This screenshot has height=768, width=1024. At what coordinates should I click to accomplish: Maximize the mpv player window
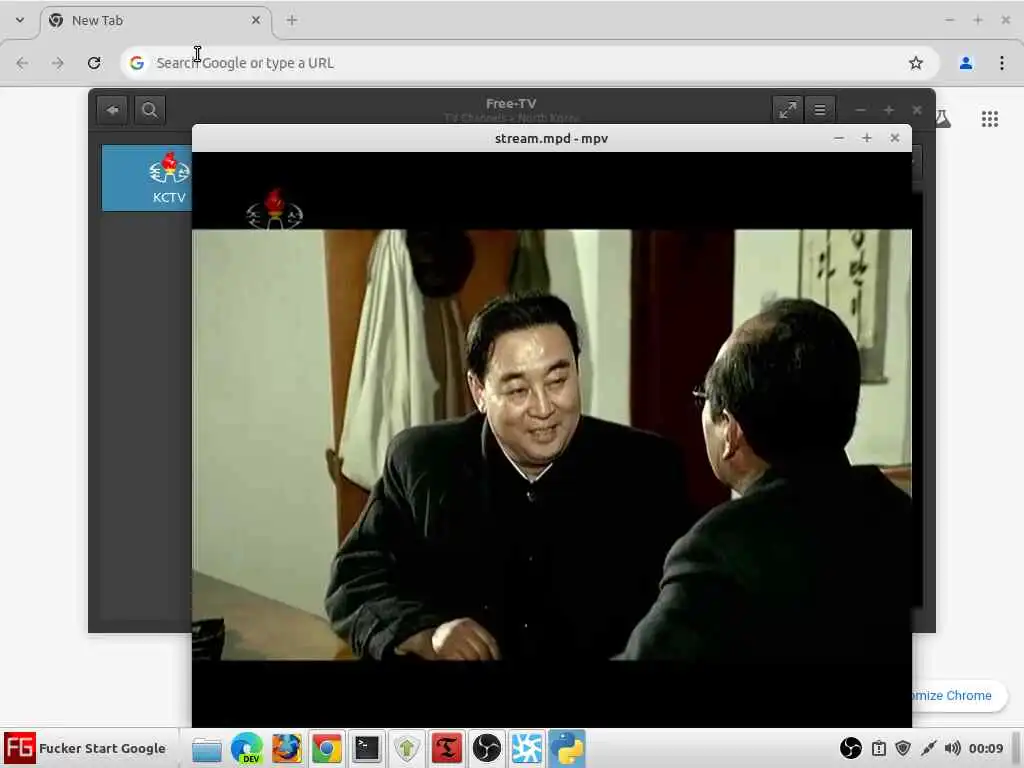coord(867,138)
